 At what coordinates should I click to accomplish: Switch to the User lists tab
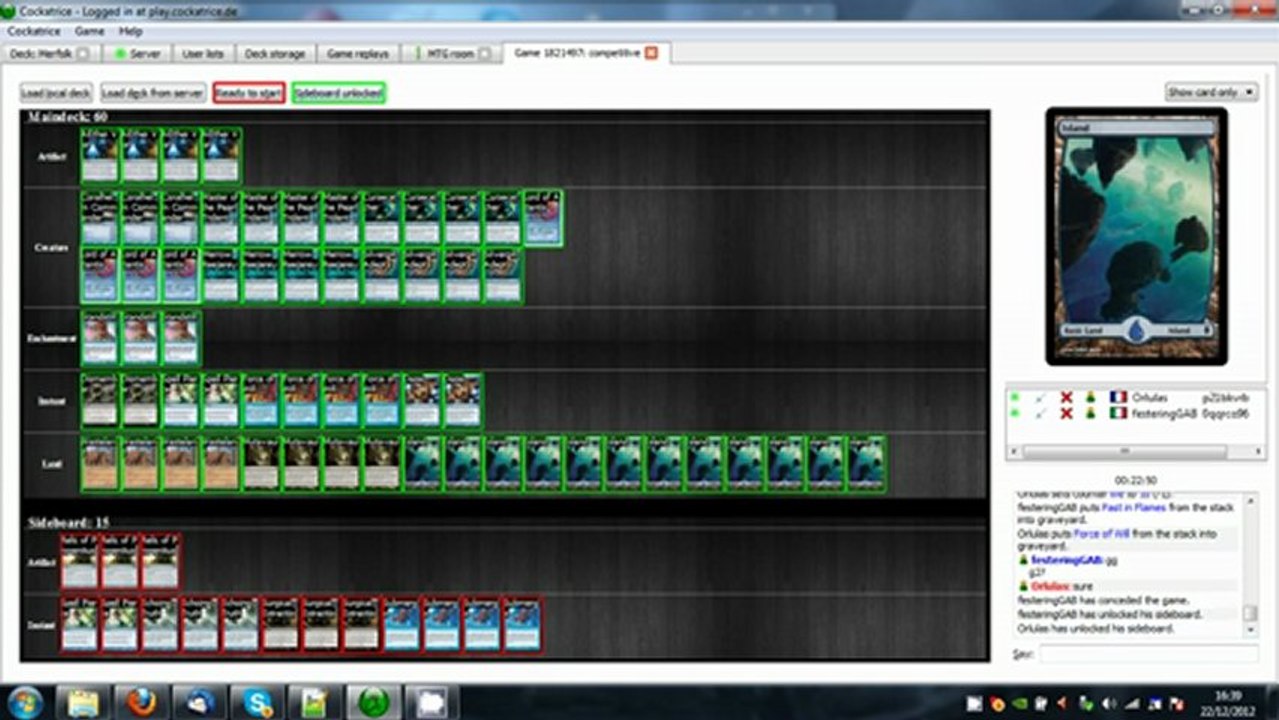click(x=203, y=53)
